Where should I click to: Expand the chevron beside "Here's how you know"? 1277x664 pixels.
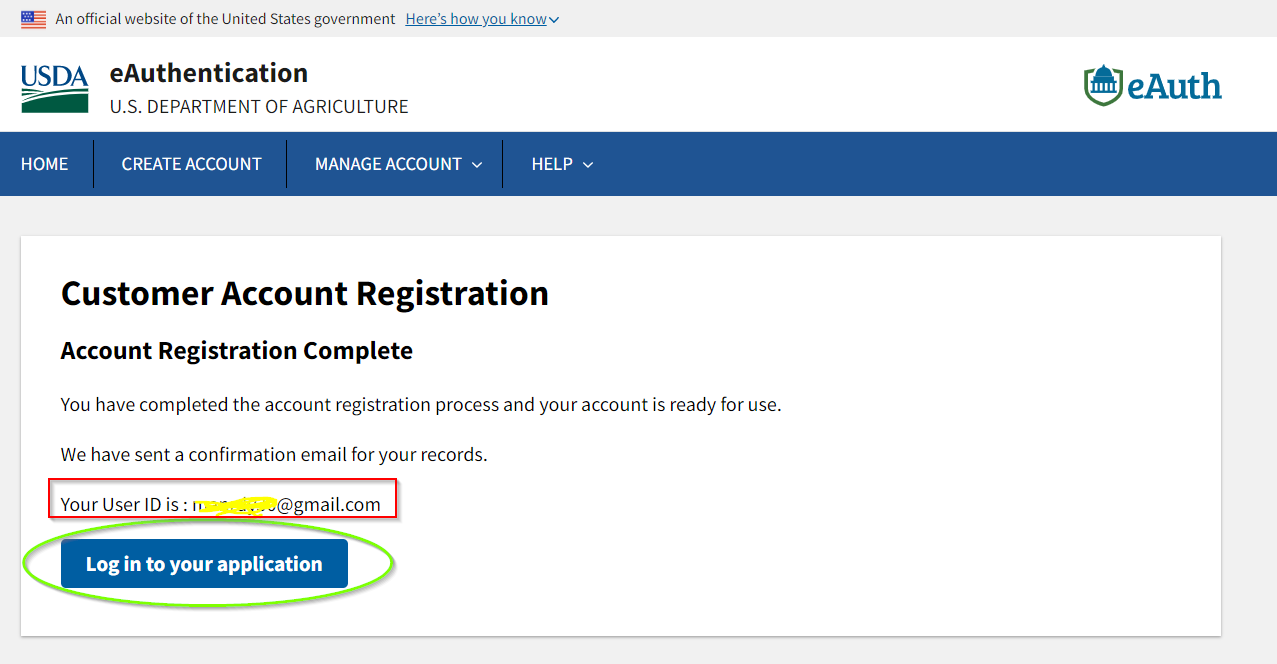pos(555,20)
